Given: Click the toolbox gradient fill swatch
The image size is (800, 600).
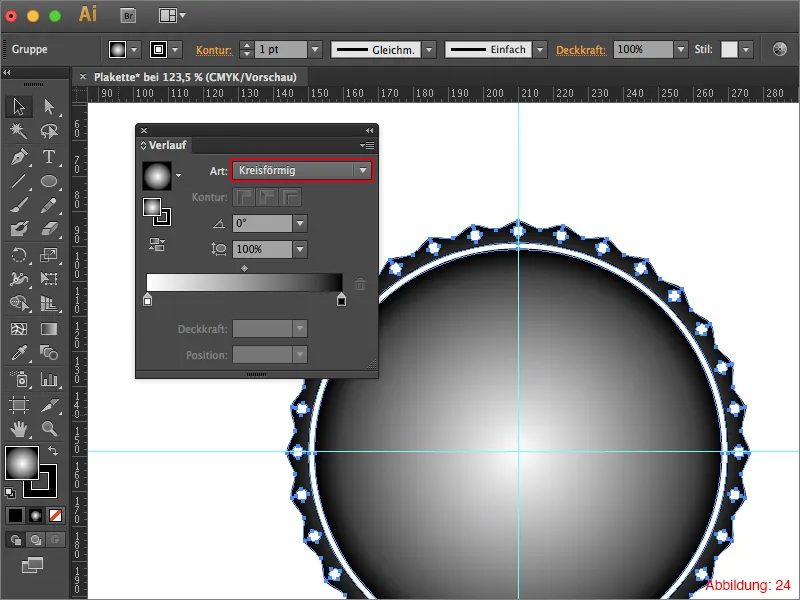Looking at the screenshot, I should click(22, 463).
